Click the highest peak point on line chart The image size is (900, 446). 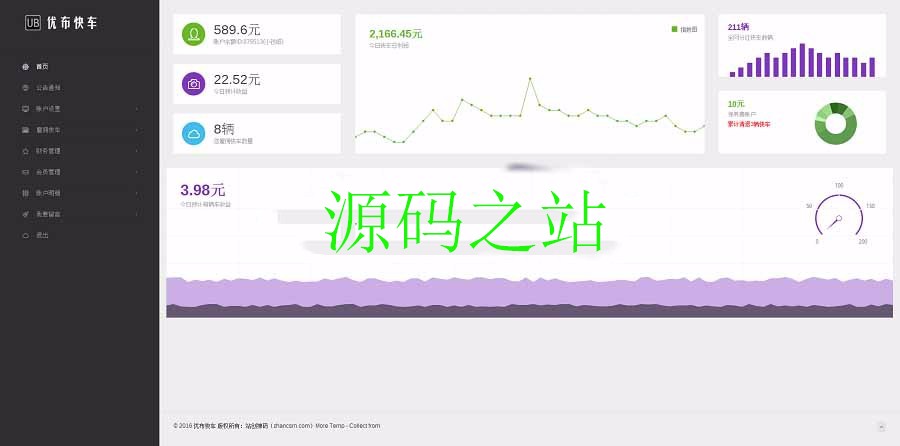click(530, 79)
